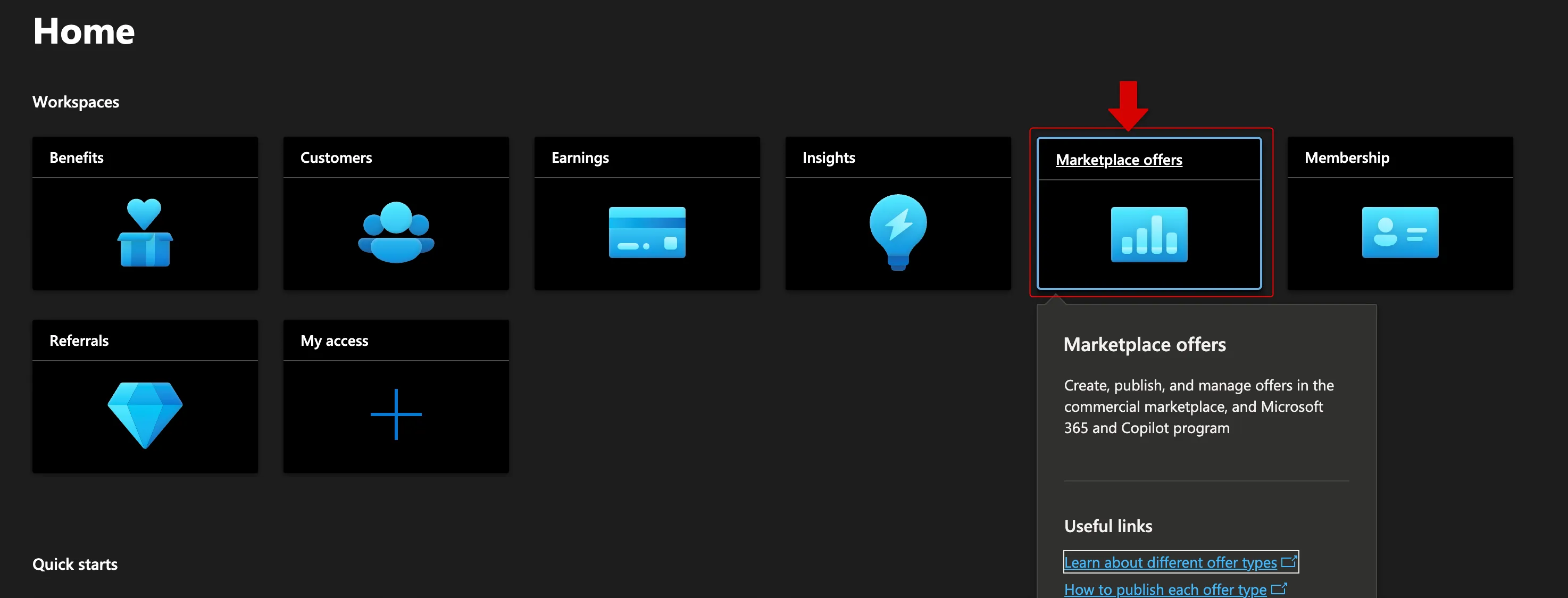
Task: Open the Insights lightbulb icon
Action: coord(898,232)
